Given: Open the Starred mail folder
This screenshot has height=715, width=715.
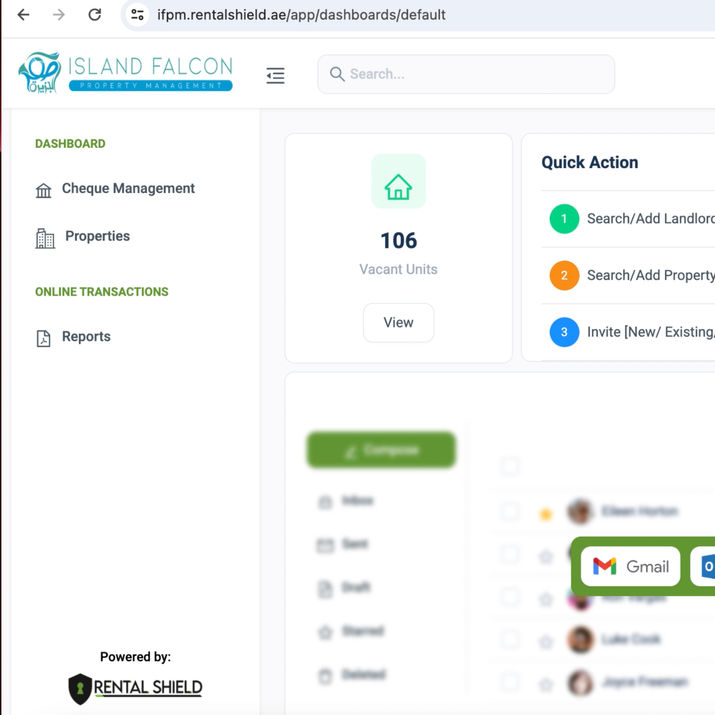Looking at the screenshot, I should click(x=351, y=631).
